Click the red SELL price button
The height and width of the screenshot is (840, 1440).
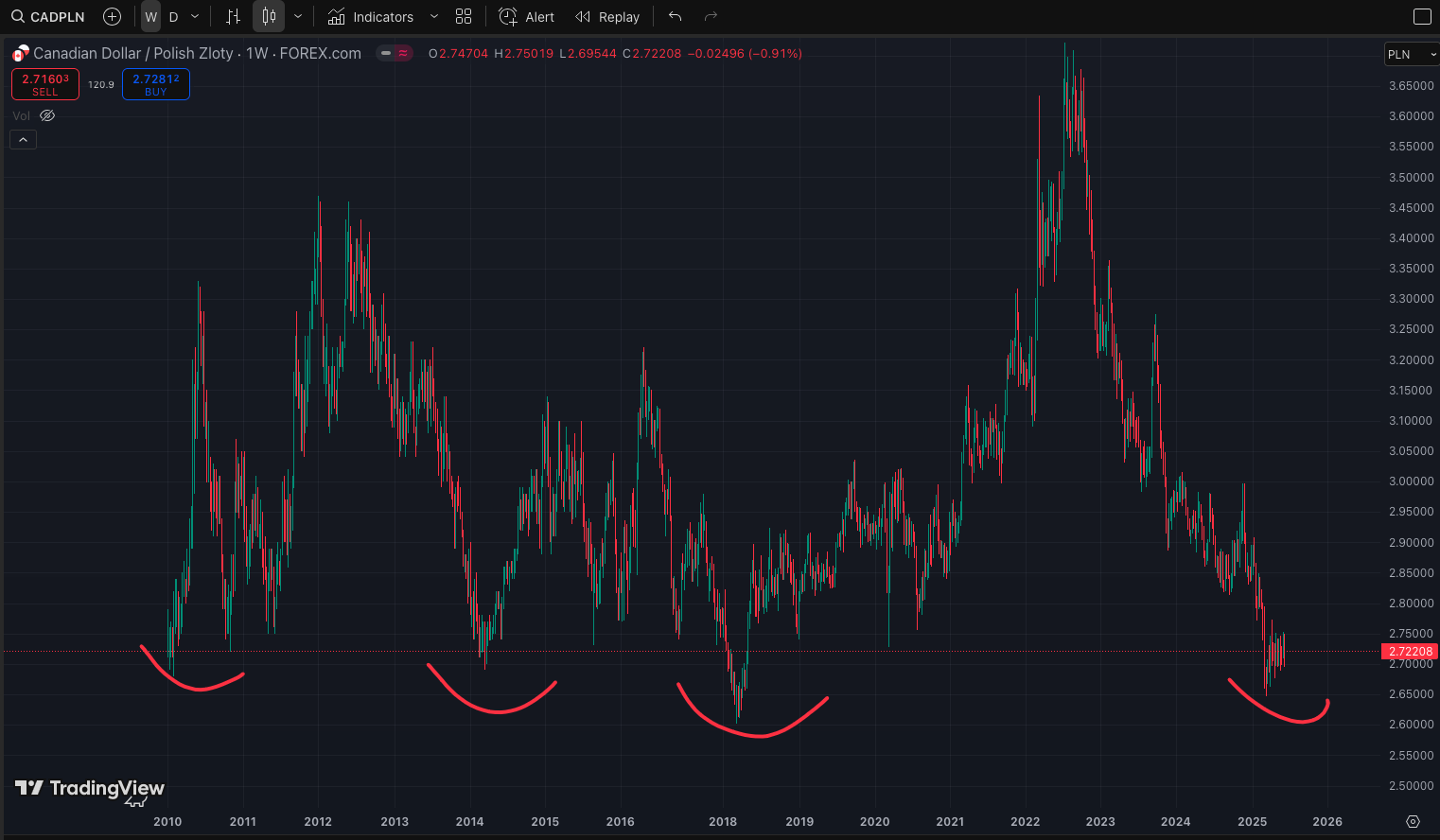(45, 84)
